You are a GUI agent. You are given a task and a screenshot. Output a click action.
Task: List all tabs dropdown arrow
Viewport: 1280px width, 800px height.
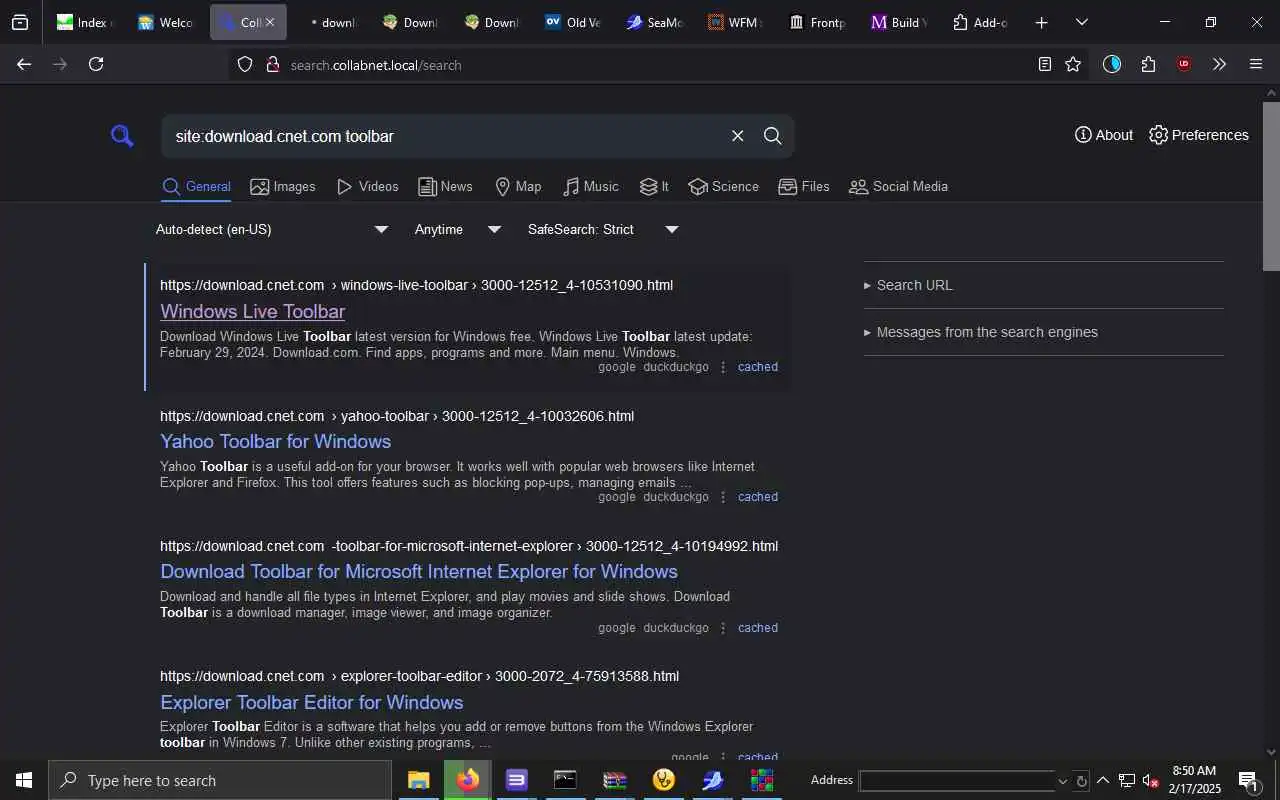1081,22
